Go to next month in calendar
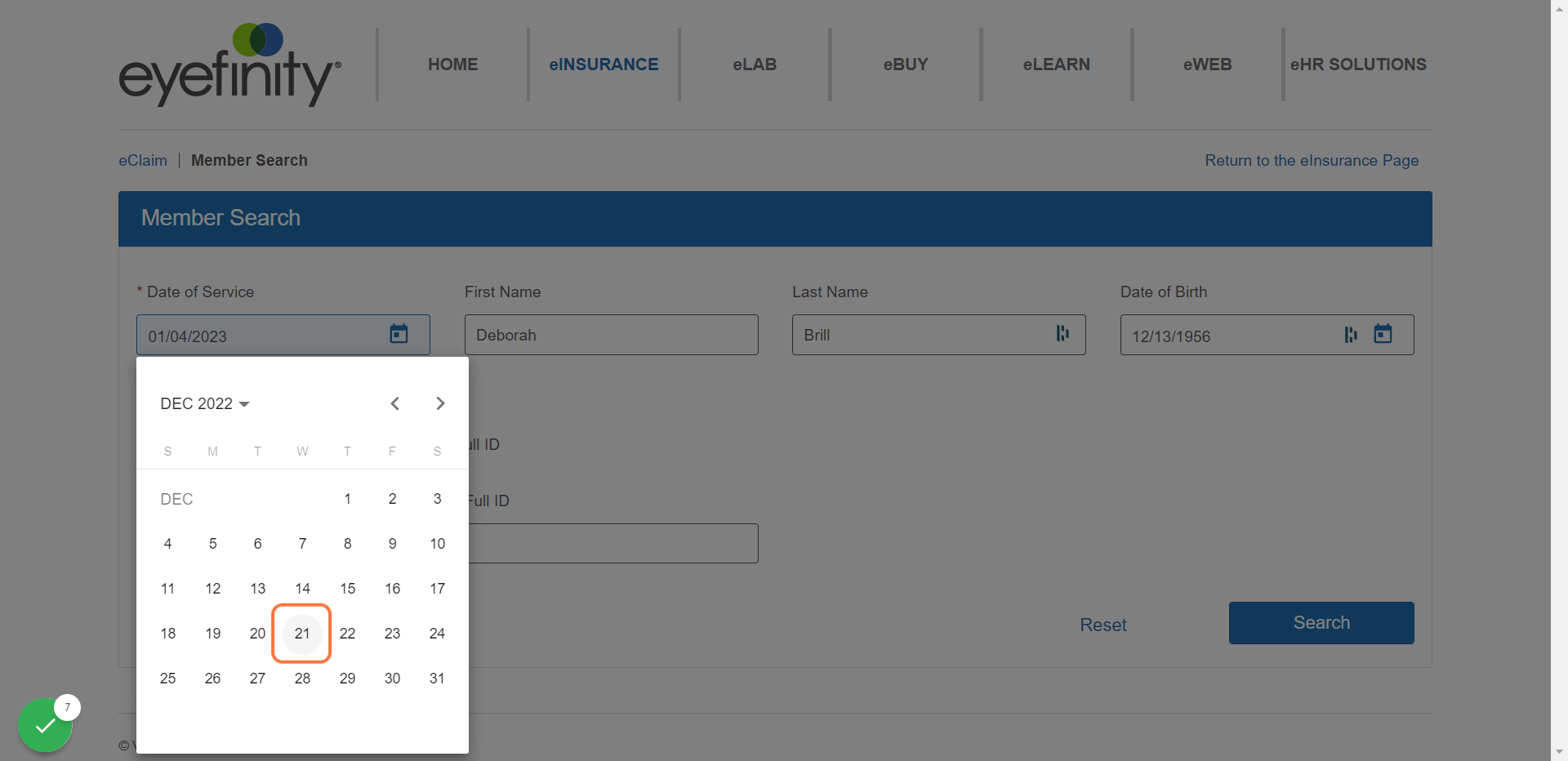Screen dimensions: 1568x761 pyautogui.click(x=440, y=403)
